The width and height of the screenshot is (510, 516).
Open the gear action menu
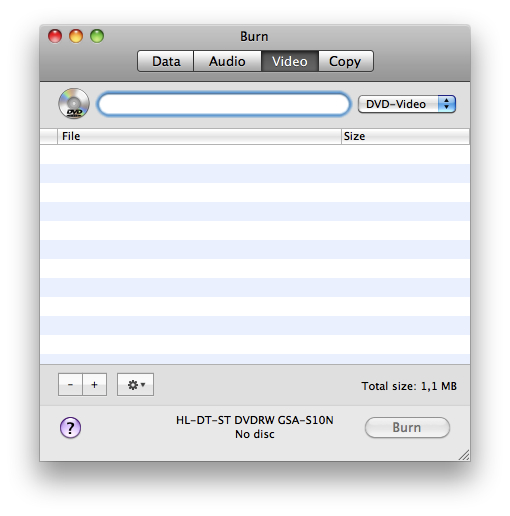pos(135,385)
